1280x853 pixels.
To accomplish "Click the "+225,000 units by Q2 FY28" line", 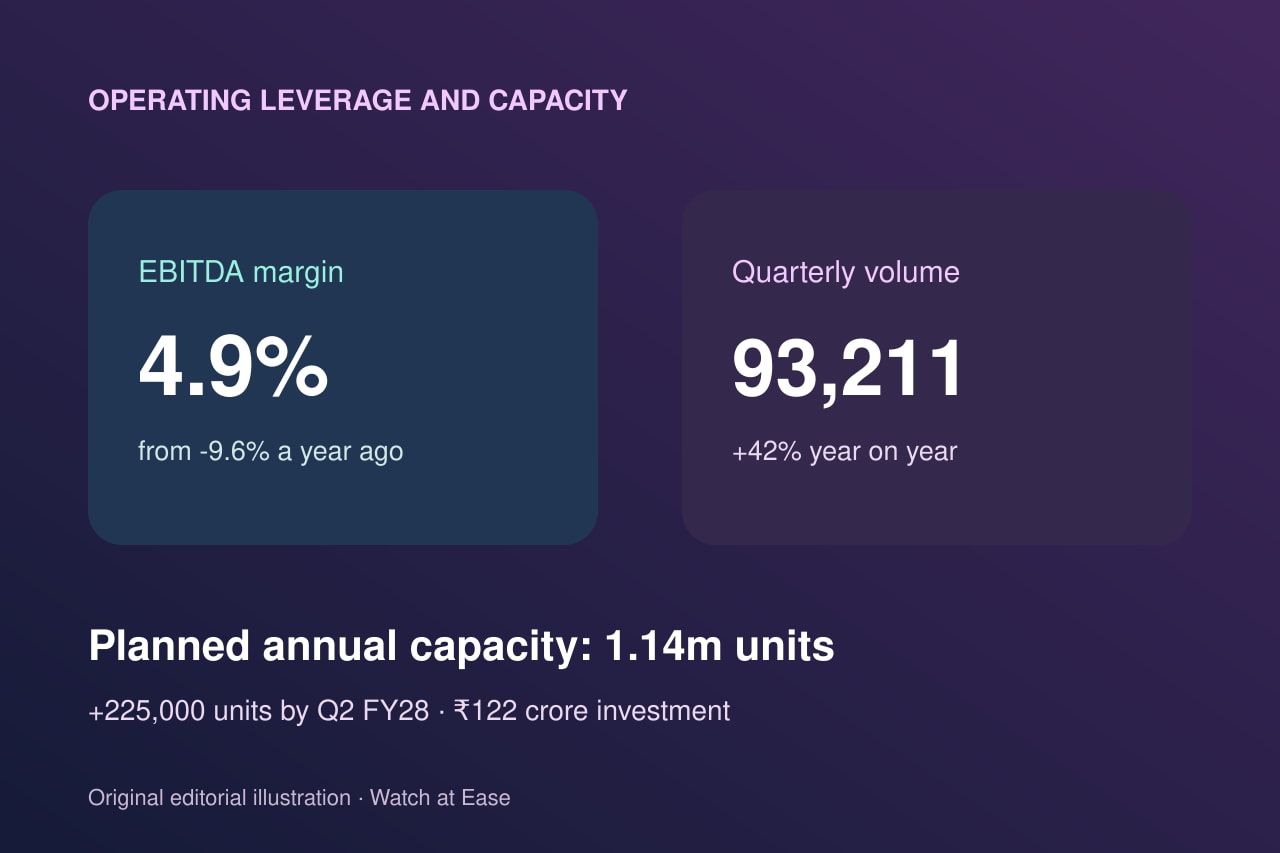I will click(x=409, y=711).
